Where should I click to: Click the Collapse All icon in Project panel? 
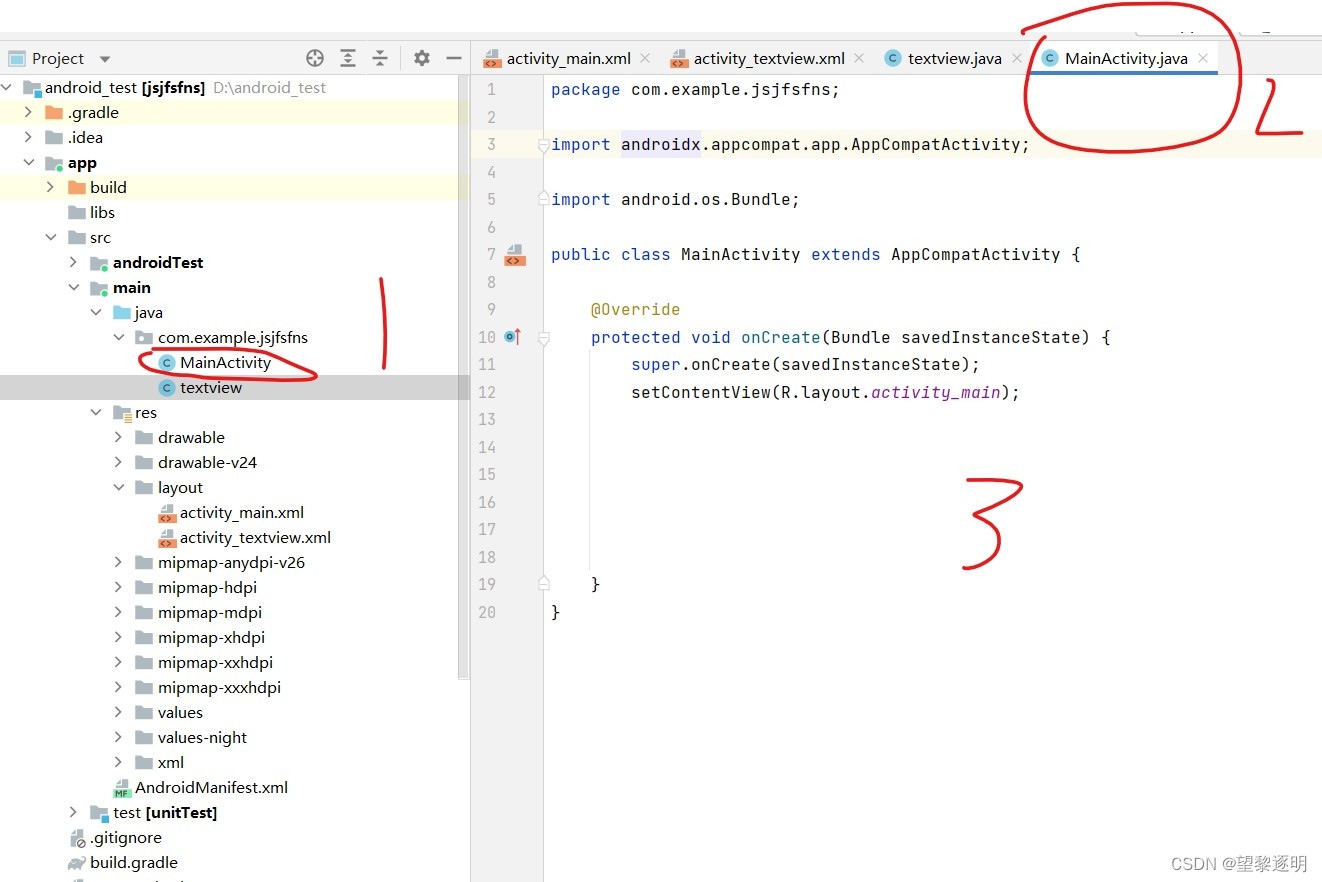[x=380, y=58]
